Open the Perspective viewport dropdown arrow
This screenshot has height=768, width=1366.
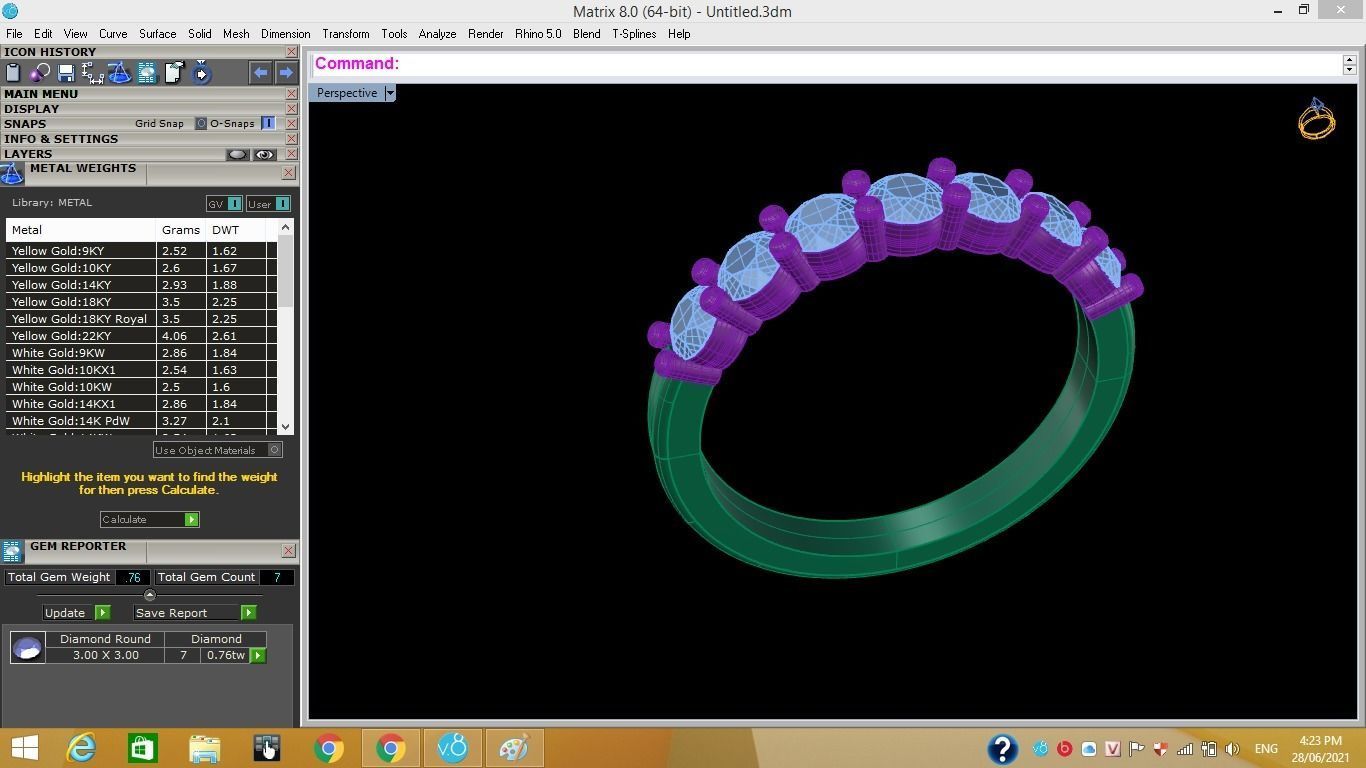tap(390, 93)
